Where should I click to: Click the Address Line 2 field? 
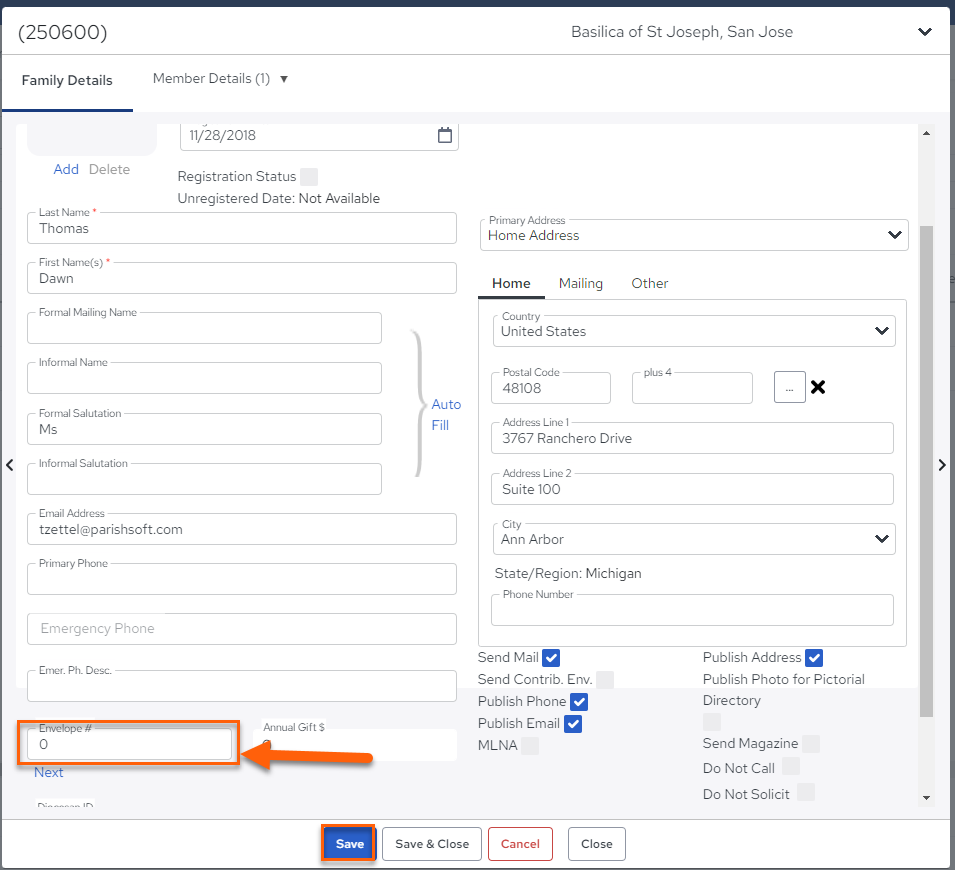pyautogui.click(x=692, y=489)
